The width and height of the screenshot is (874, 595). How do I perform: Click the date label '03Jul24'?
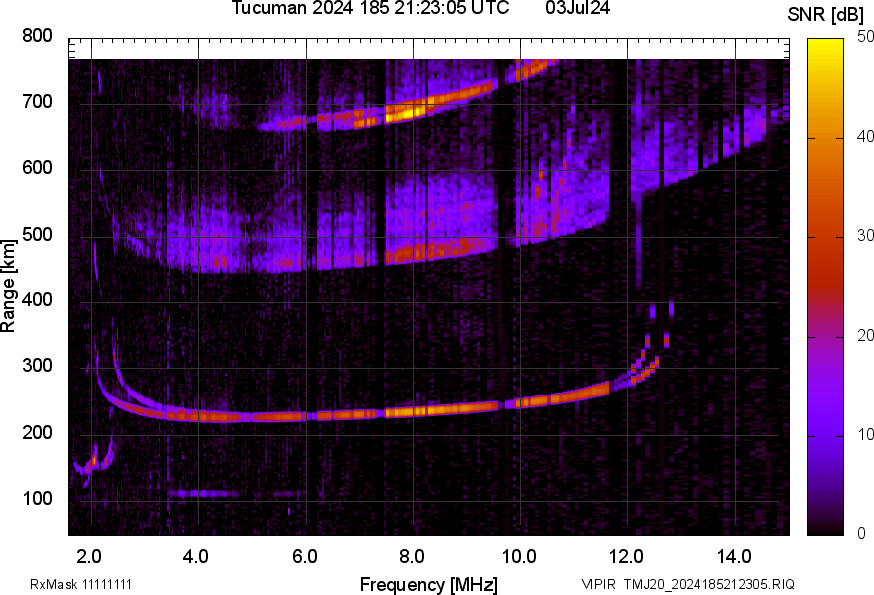[x=577, y=8]
